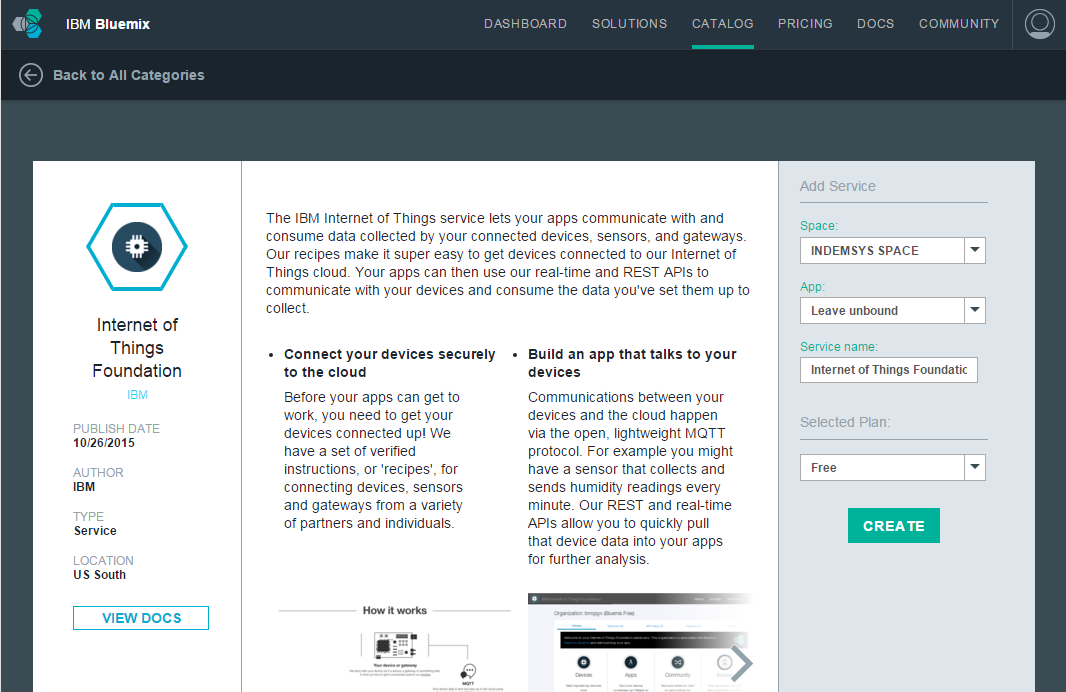1066x692 pixels.
Task: Open the INDEMSYS SPACE combo box
Action: coord(893,250)
